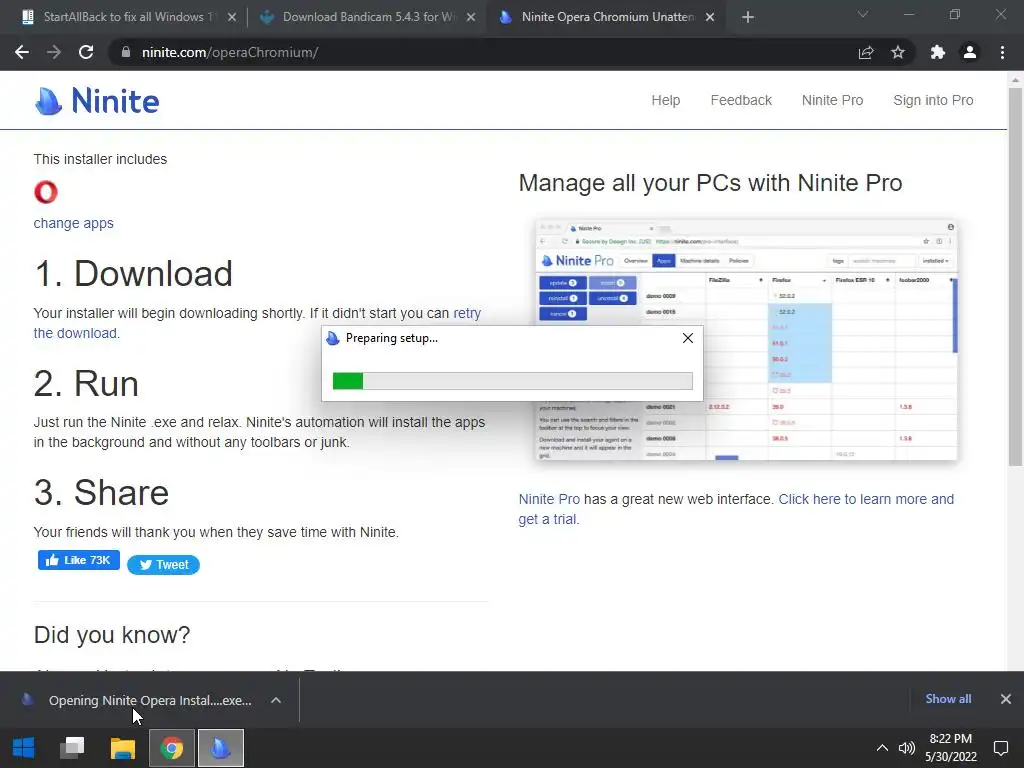Open the Chrome profile avatar menu
This screenshot has width=1024, height=768.
coord(970,52)
